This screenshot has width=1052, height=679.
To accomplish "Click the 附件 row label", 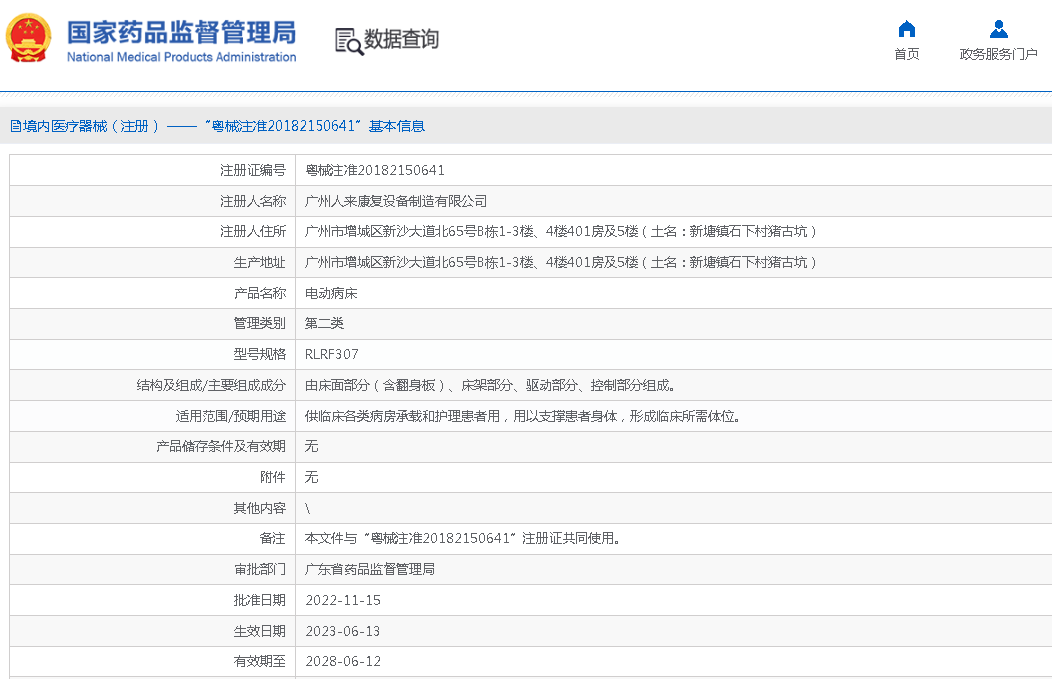I will tap(273, 477).
